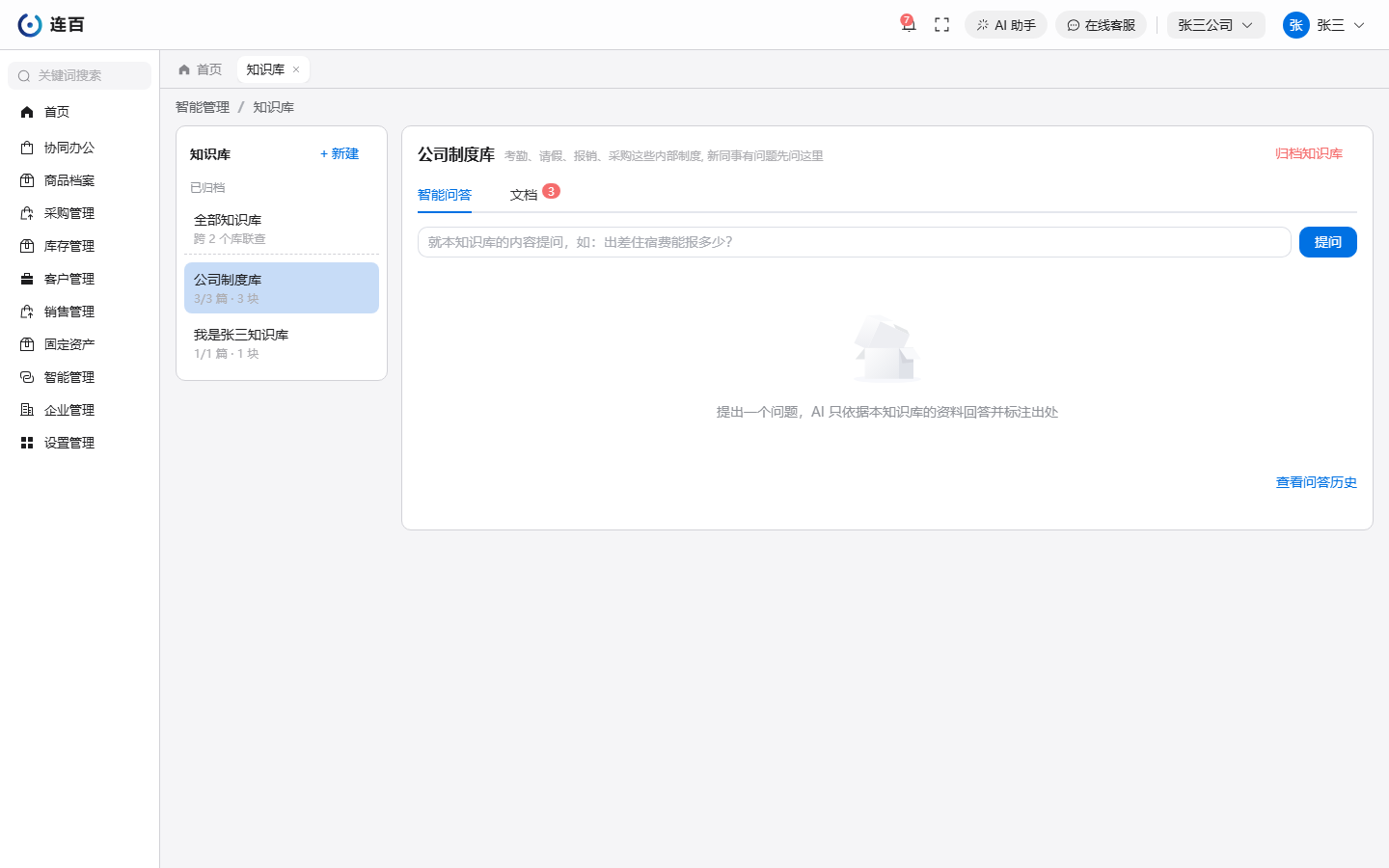1389x868 pixels.
Task: Switch to the 文档 tab
Action: pos(524,195)
